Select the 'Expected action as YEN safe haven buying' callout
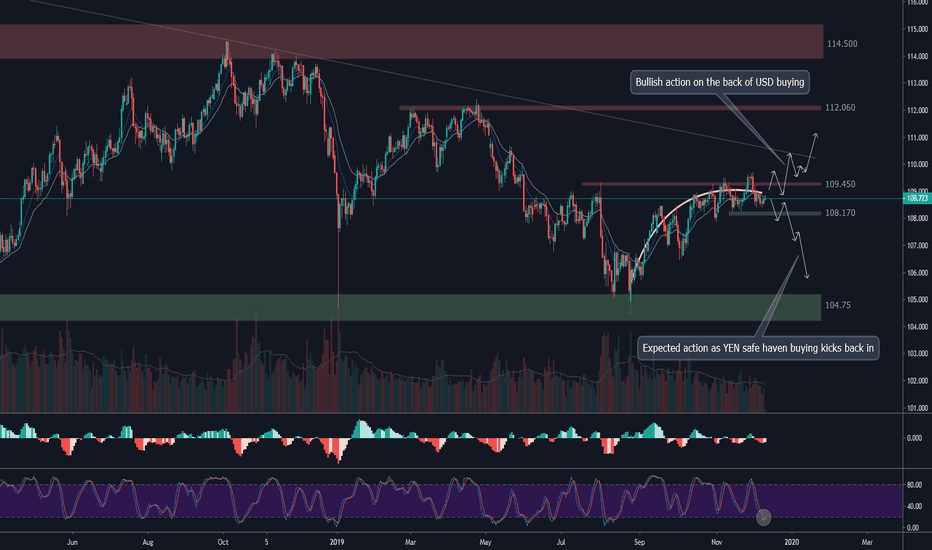 click(x=758, y=348)
